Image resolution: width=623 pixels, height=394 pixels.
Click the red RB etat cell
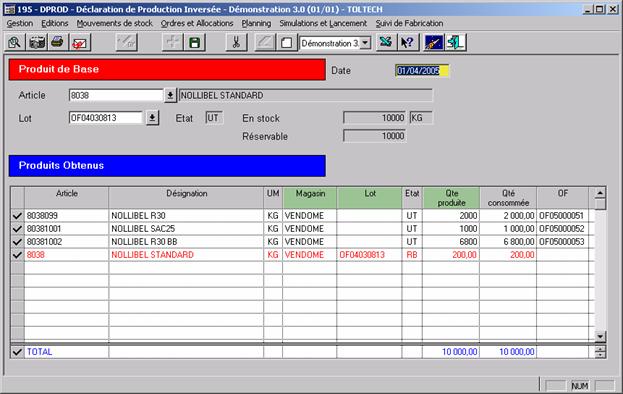point(412,255)
